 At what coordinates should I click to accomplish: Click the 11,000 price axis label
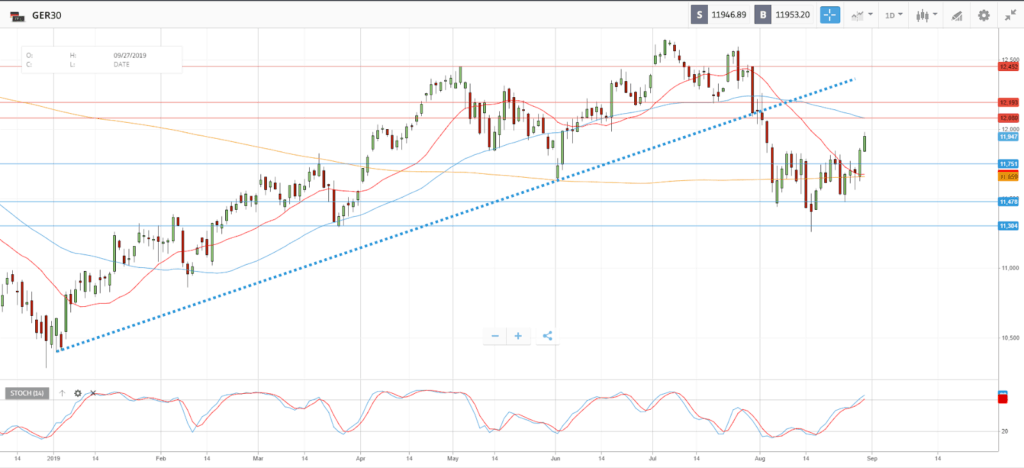pyautogui.click(x=1010, y=268)
